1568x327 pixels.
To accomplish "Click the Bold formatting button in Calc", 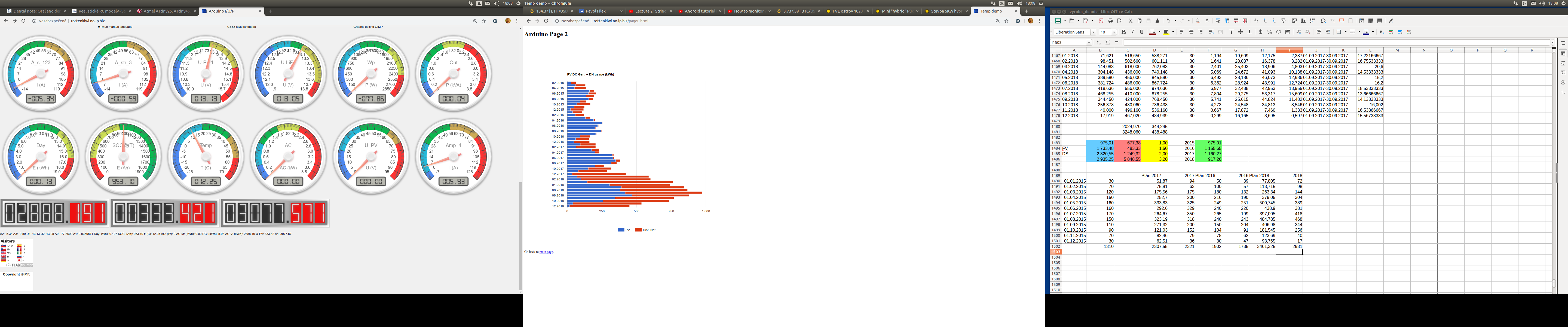I will coord(1124,32).
